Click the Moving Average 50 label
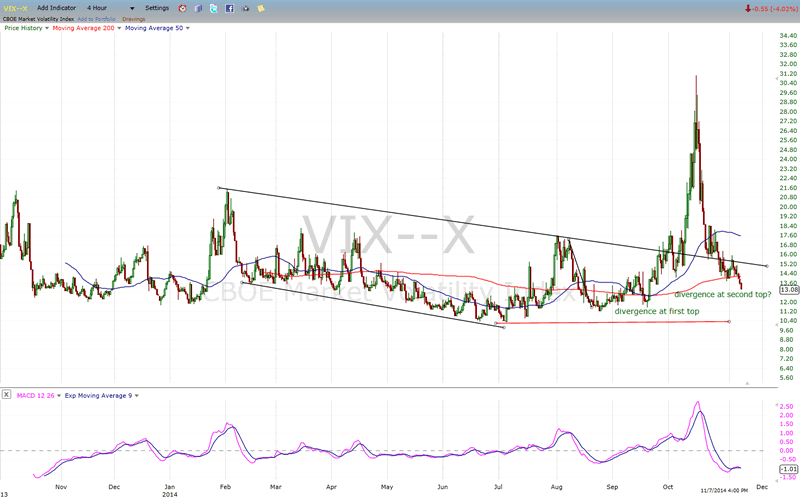The image size is (800, 498). click(x=154, y=28)
